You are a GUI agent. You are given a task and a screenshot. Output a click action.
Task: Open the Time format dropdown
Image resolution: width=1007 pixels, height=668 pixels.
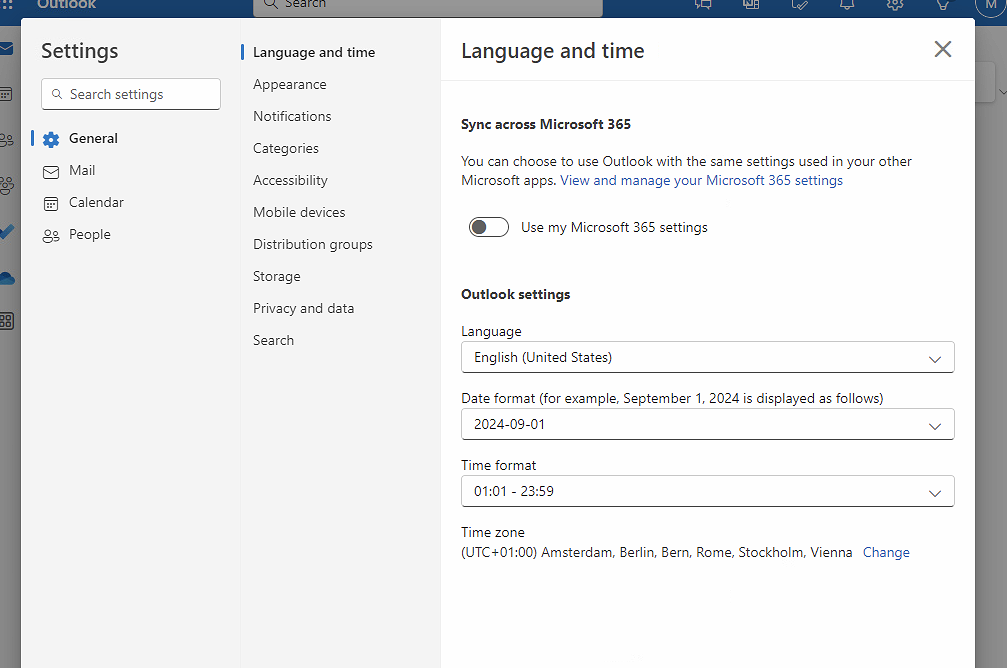point(707,491)
